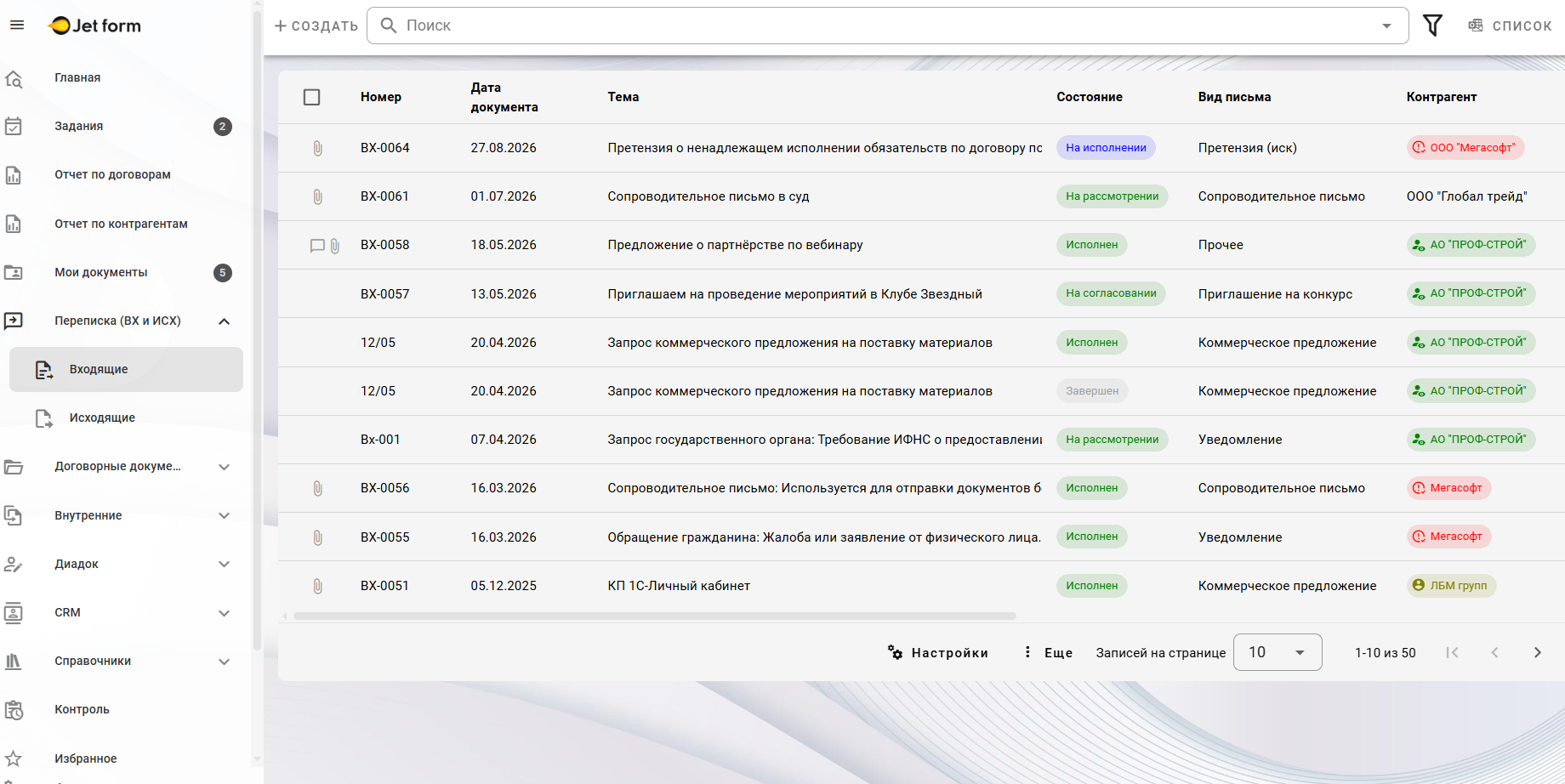Click the Переписка message-arrow icon
This screenshot has height=784, width=1565.
tap(14, 321)
